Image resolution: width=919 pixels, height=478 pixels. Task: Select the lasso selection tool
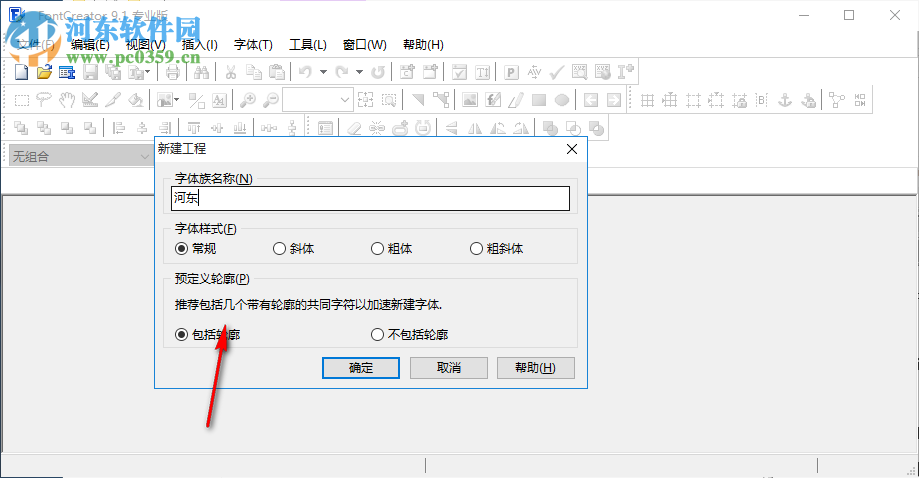tap(44, 100)
